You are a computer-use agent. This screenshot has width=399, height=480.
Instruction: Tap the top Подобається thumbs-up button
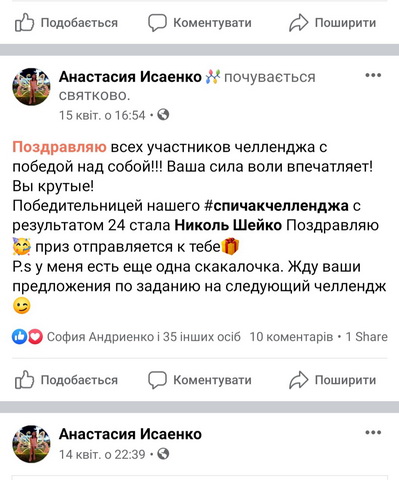click(66, 23)
